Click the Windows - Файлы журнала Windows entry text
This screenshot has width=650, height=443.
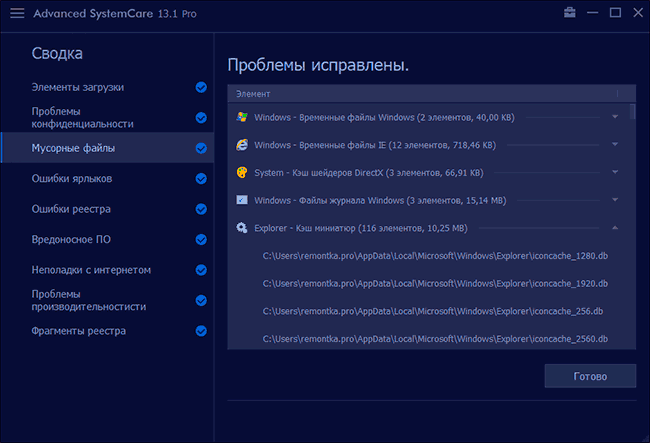pyautogui.click(x=380, y=201)
